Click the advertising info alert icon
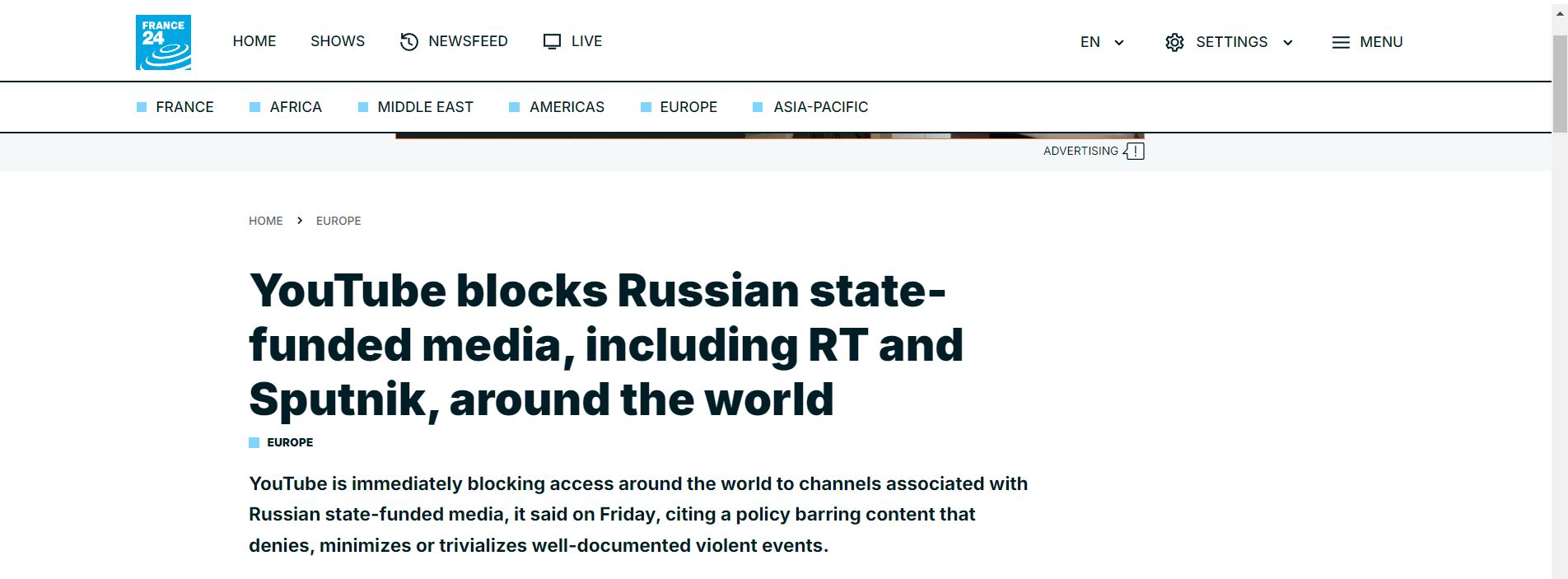This screenshot has height=579, width=1568. [x=1134, y=151]
